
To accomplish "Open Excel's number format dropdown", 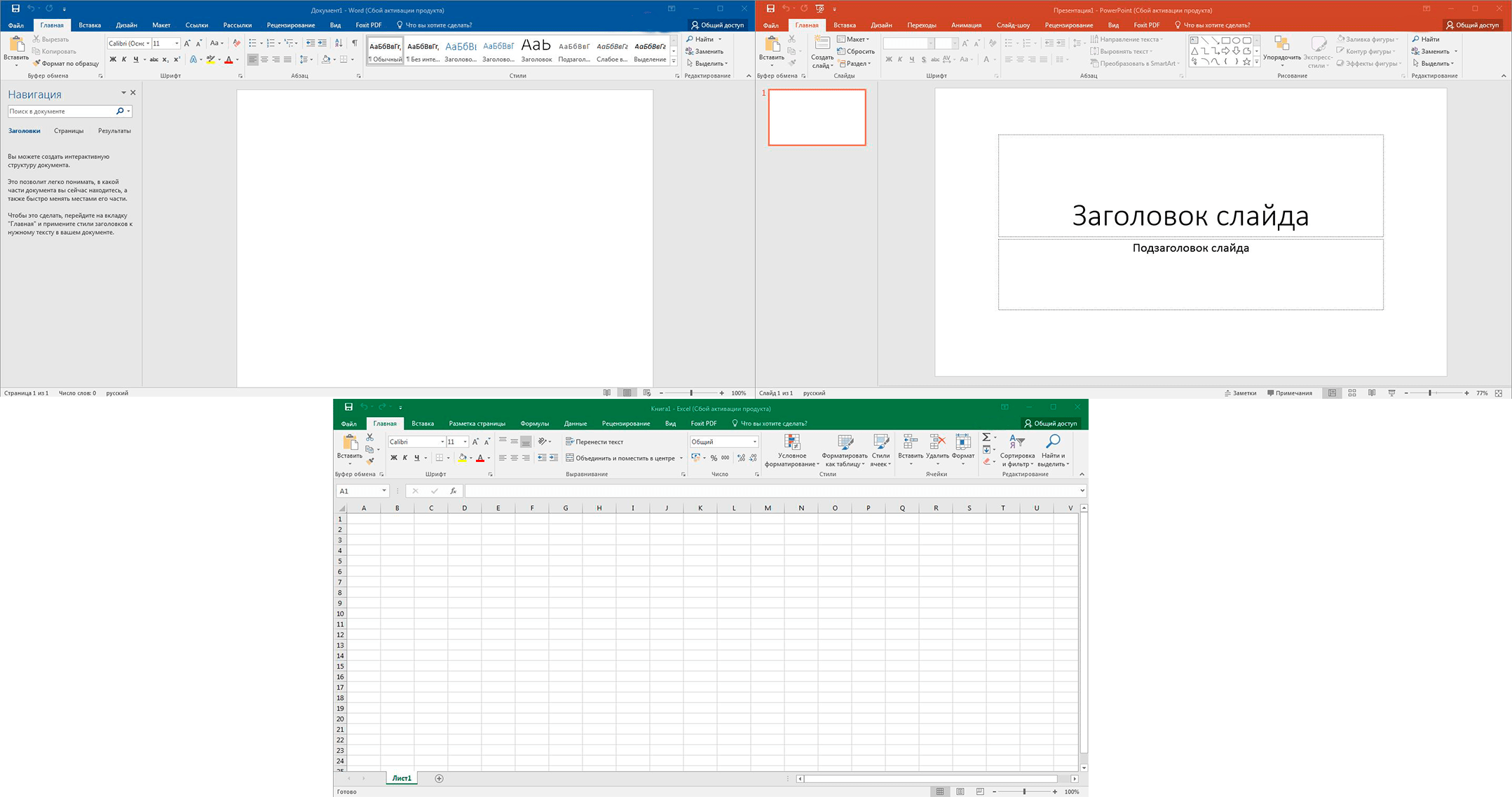I will 755,442.
